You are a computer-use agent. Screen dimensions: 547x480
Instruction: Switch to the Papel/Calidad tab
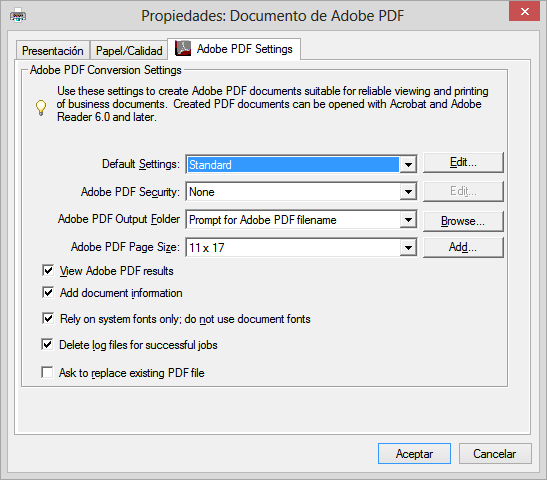point(129,51)
